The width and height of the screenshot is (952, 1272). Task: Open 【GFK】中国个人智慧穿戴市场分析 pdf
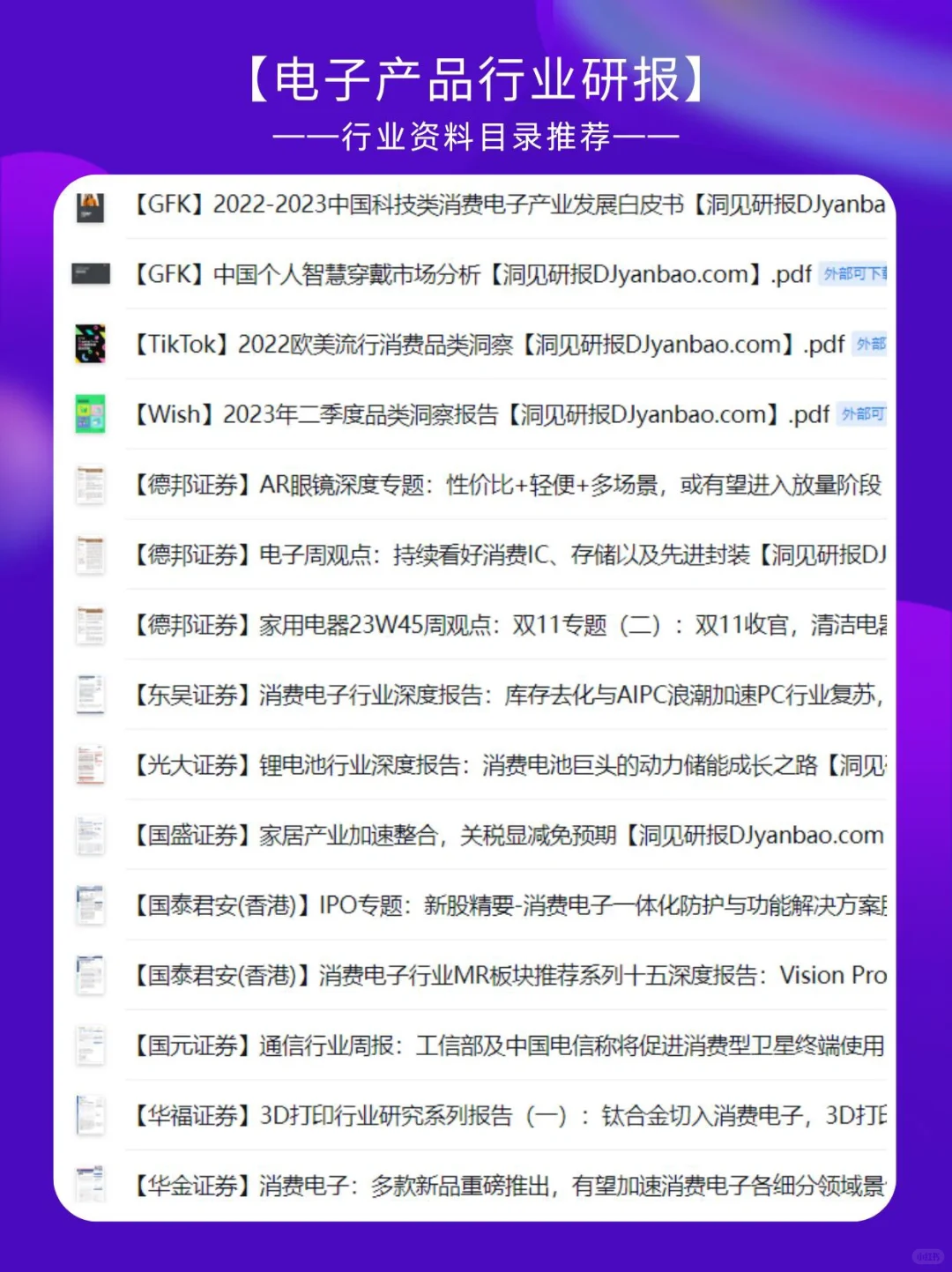pos(471,274)
